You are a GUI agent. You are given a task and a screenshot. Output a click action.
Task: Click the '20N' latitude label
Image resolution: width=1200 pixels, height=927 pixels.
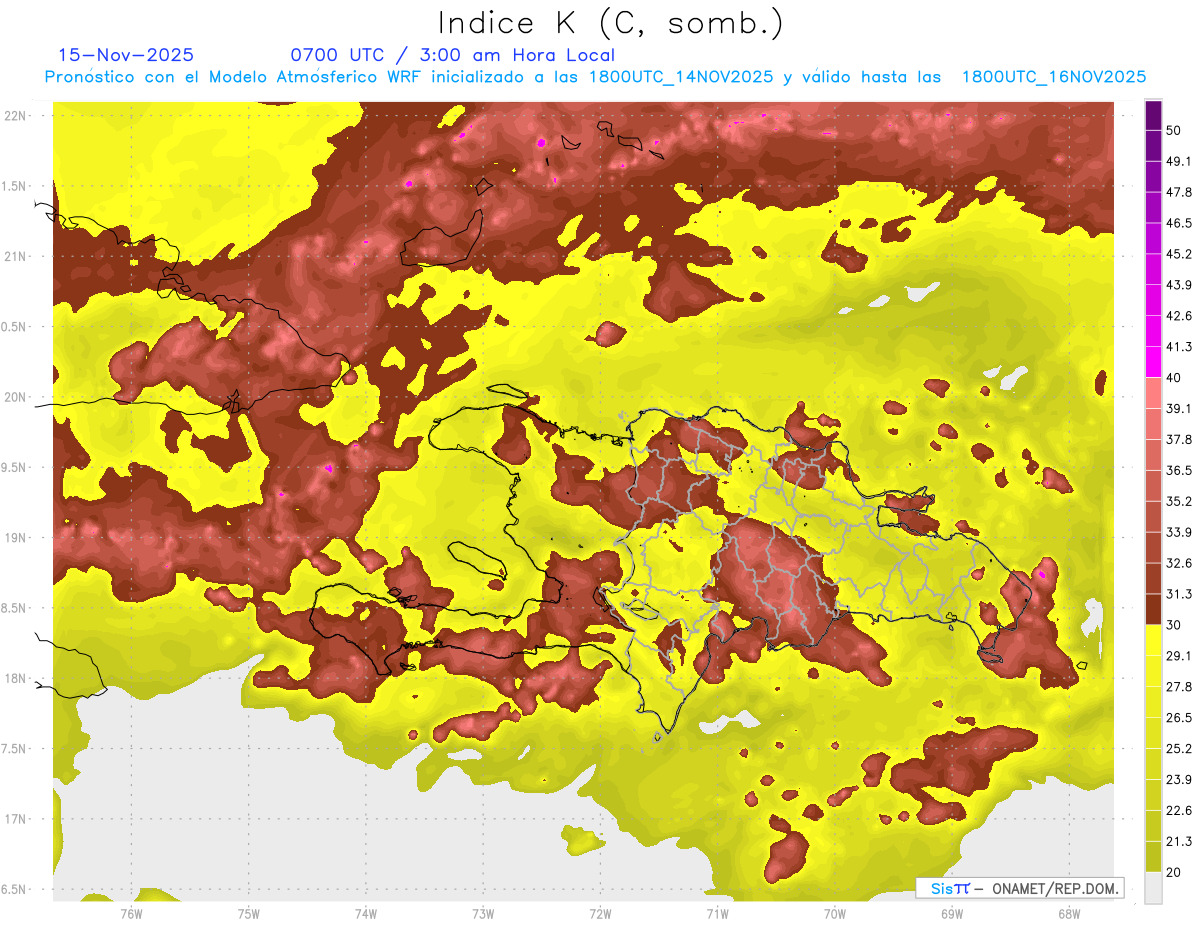pyautogui.click(x=17, y=397)
